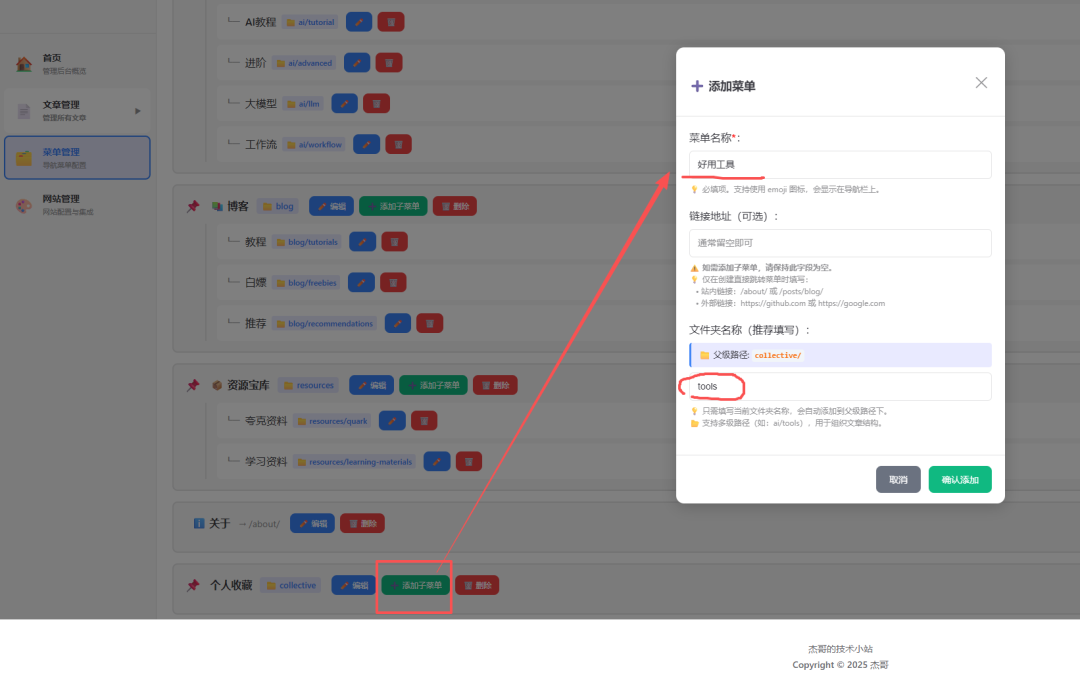Click the edit icon for 白嫖 row
The width and height of the screenshot is (1080, 691).
[361, 283]
